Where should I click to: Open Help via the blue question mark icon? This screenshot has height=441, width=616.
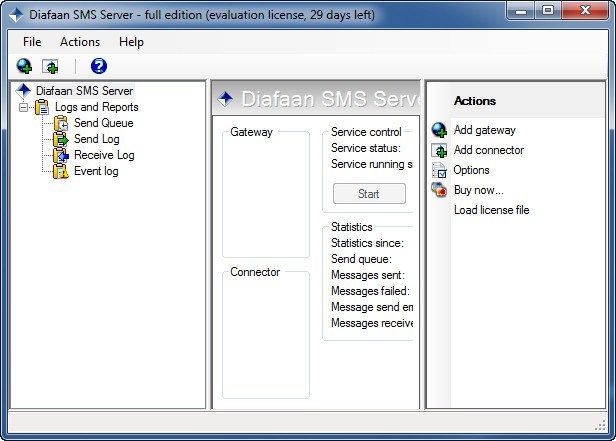[99, 66]
